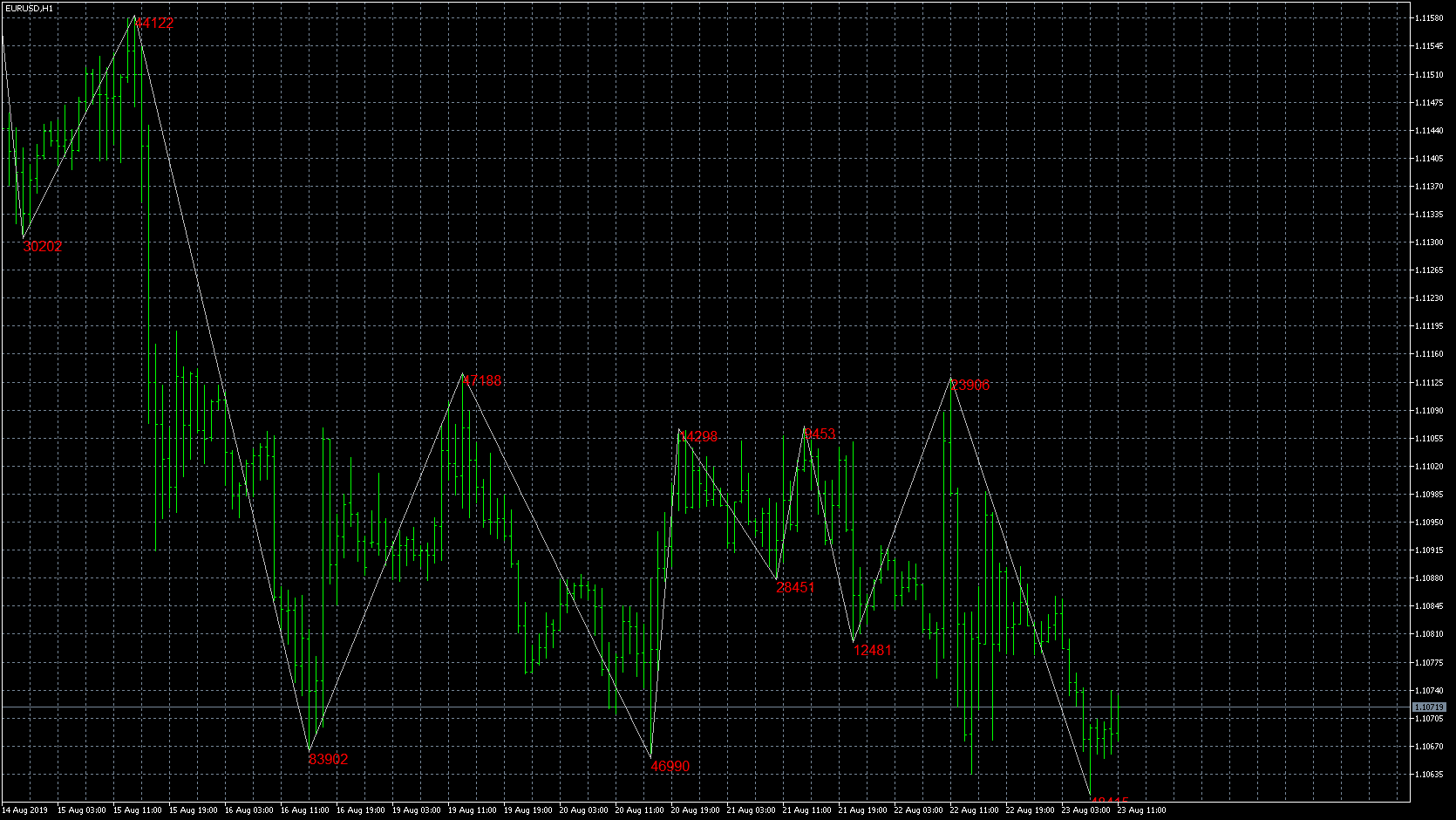Click the 14 Aug 2019 time label

tap(25, 810)
